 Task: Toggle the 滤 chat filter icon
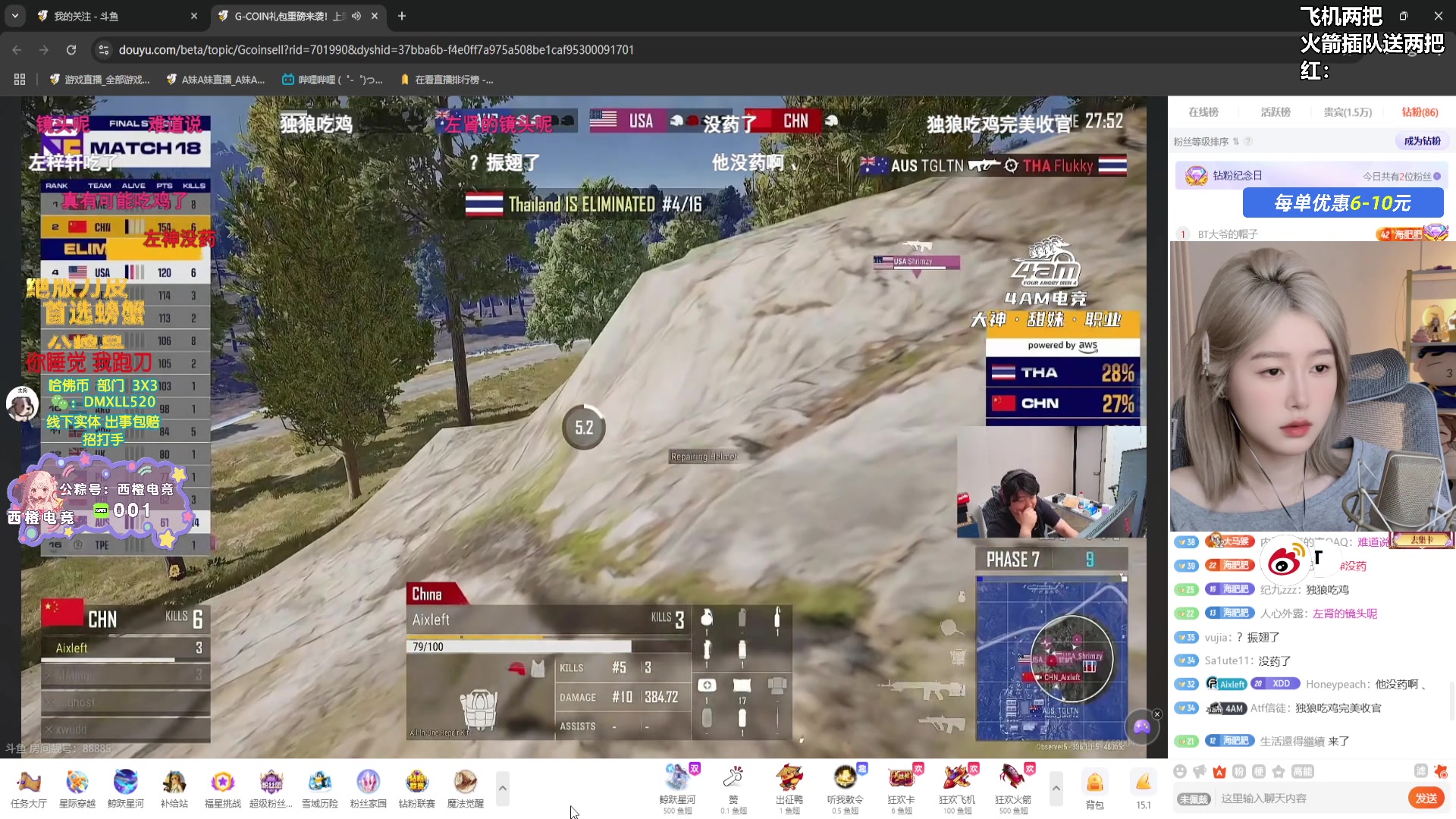pos(1420,771)
